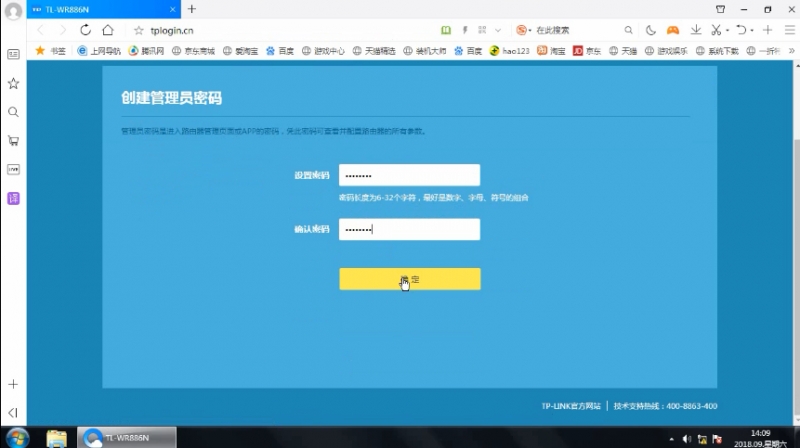The height and width of the screenshot is (448, 800).
Task: Open the 腾讯网 bookmark
Action: 146,51
